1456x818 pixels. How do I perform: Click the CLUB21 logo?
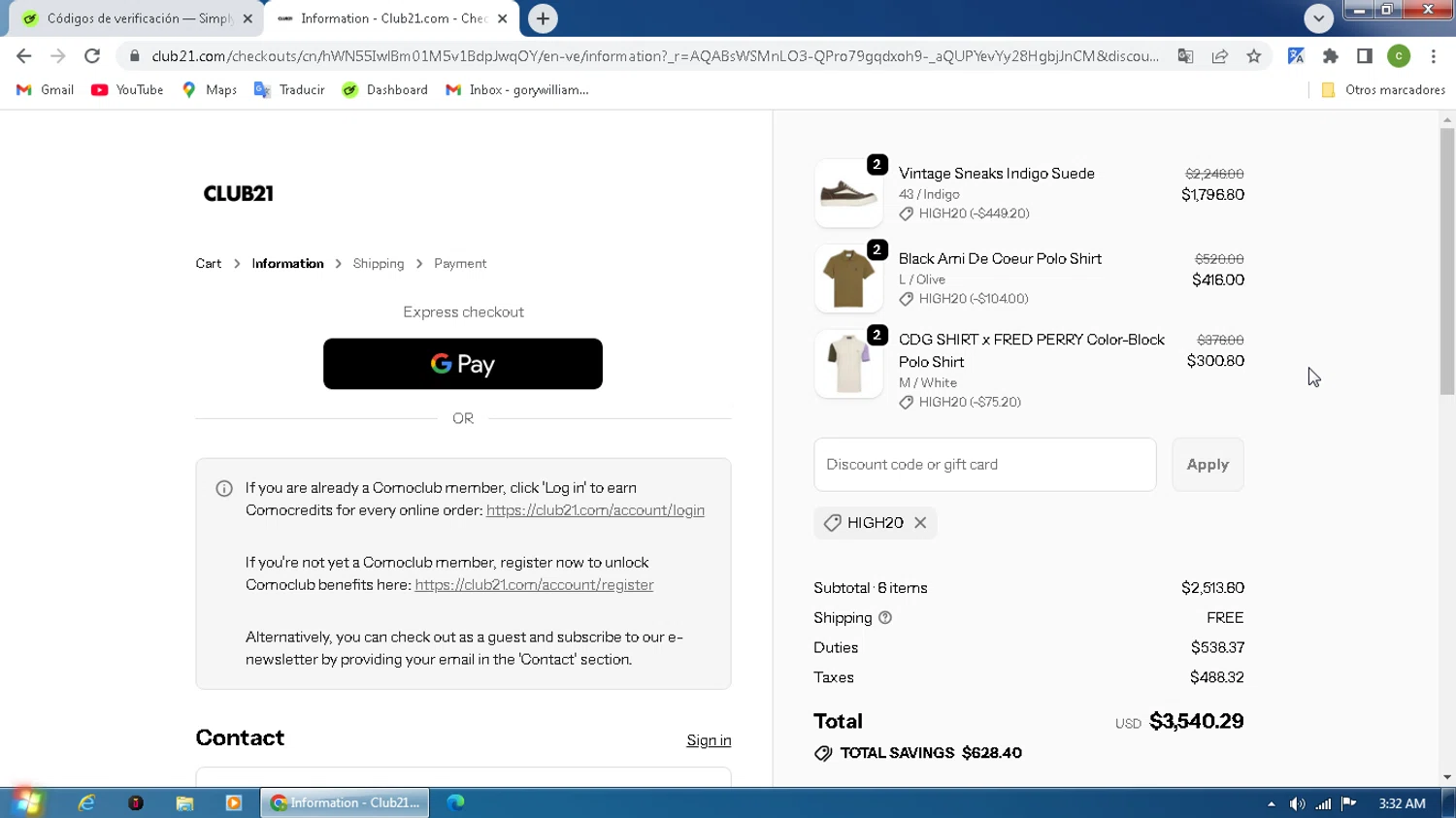point(239,193)
